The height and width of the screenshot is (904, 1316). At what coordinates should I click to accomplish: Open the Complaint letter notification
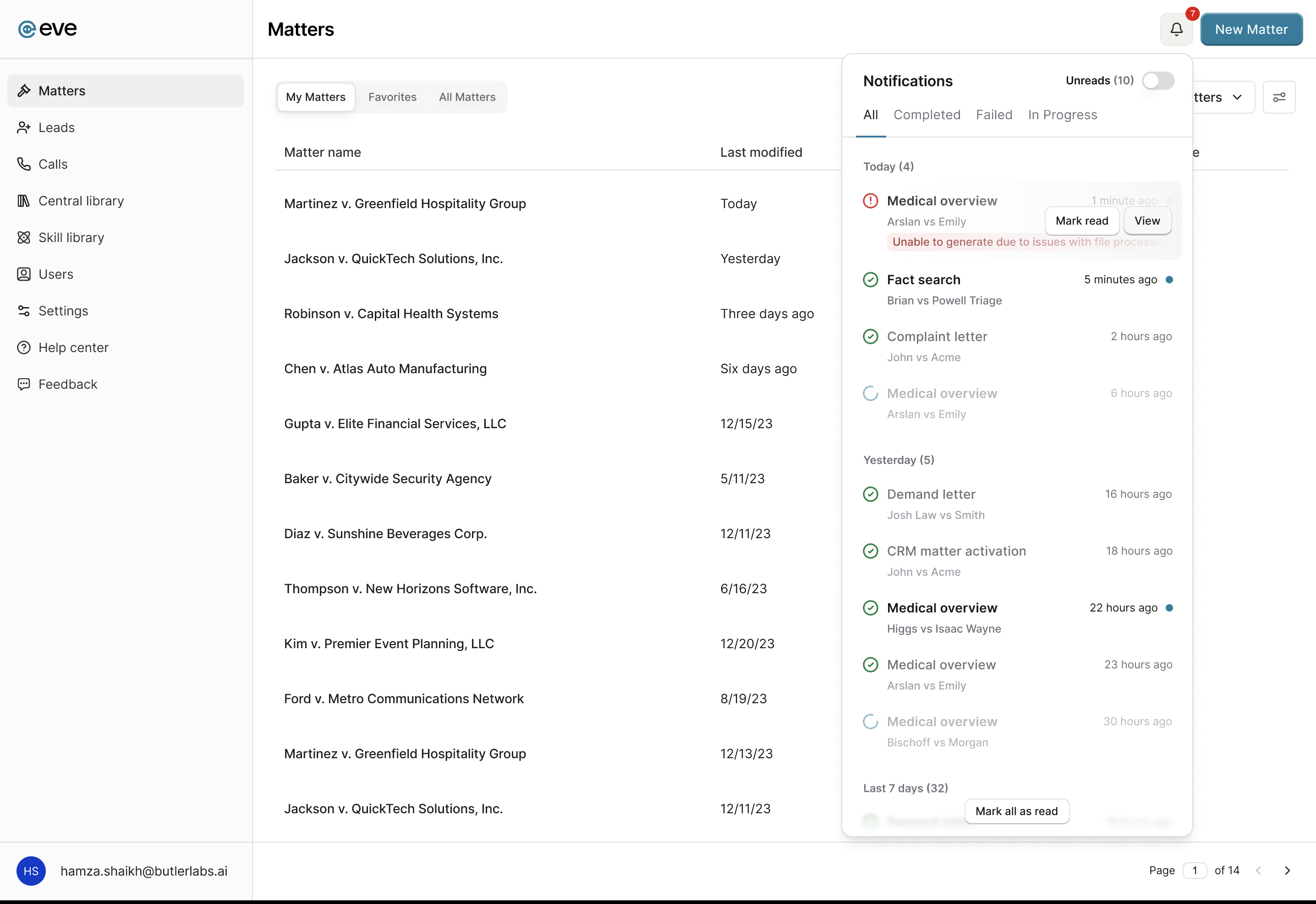point(1017,346)
